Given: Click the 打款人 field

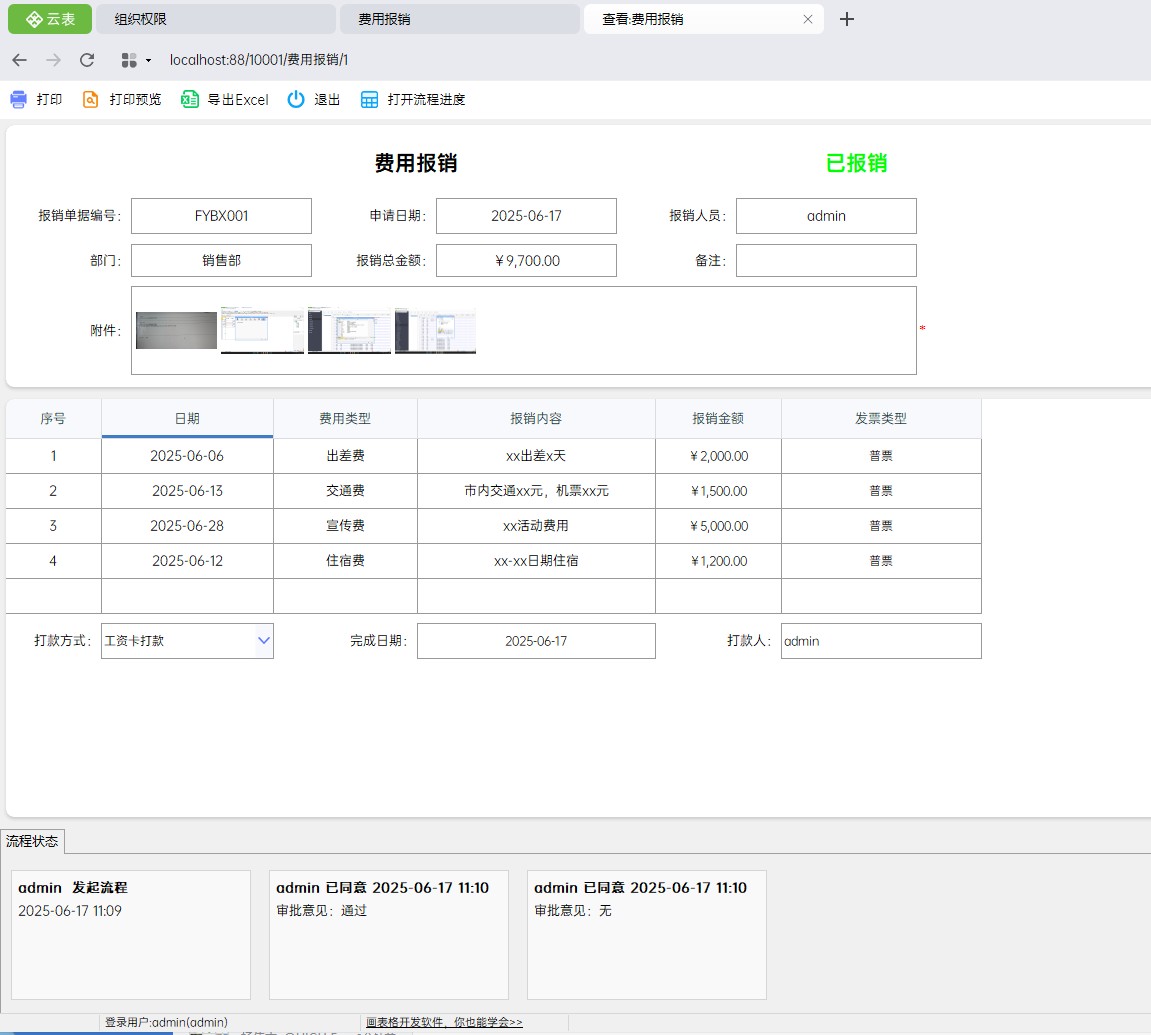Looking at the screenshot, I should (881, 641).
